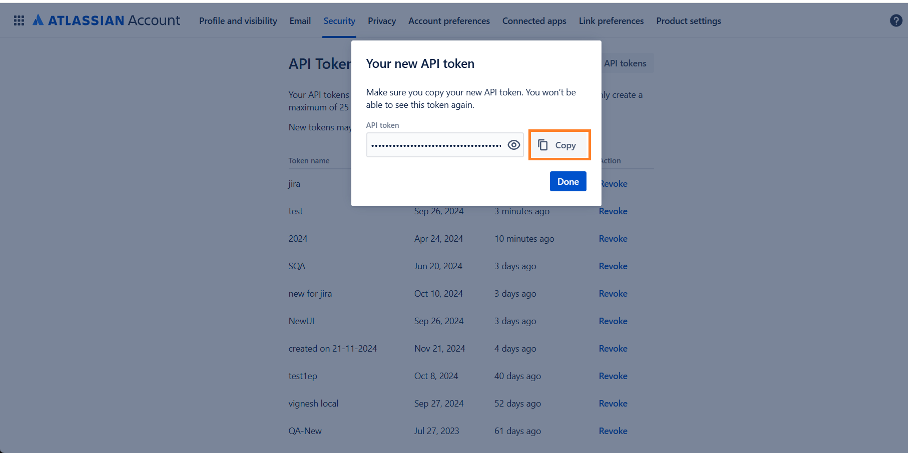The width and height of the screenshot is (908, 454).
Task: Click the masked API token field
Action: 436,145
